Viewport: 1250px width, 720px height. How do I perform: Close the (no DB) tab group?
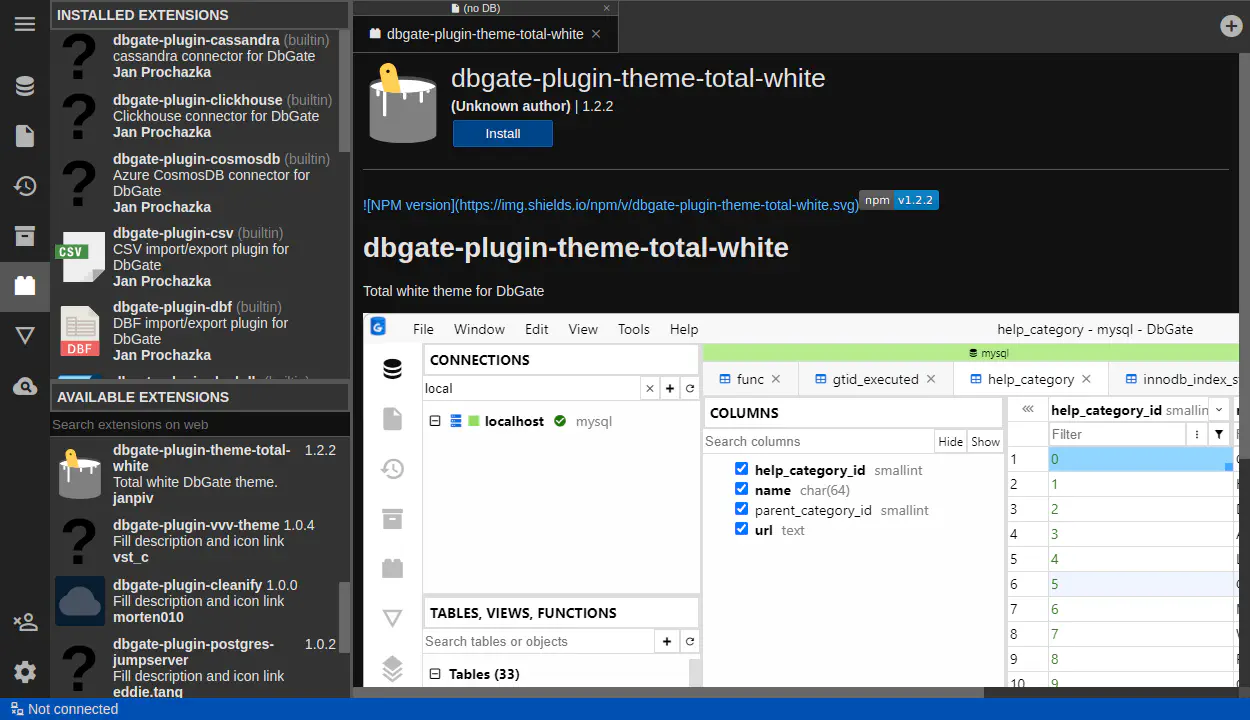pos(607,8)
